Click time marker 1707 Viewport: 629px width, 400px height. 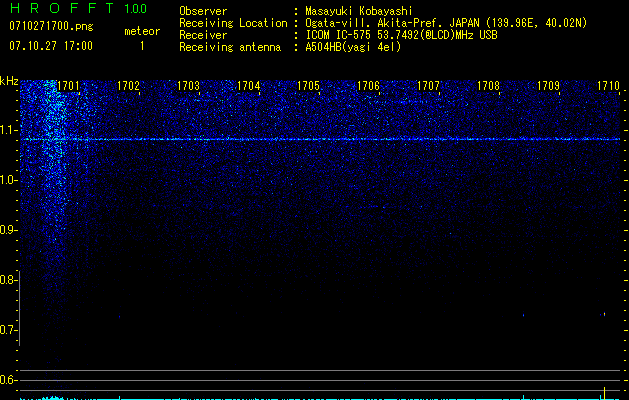pos(428,86)
